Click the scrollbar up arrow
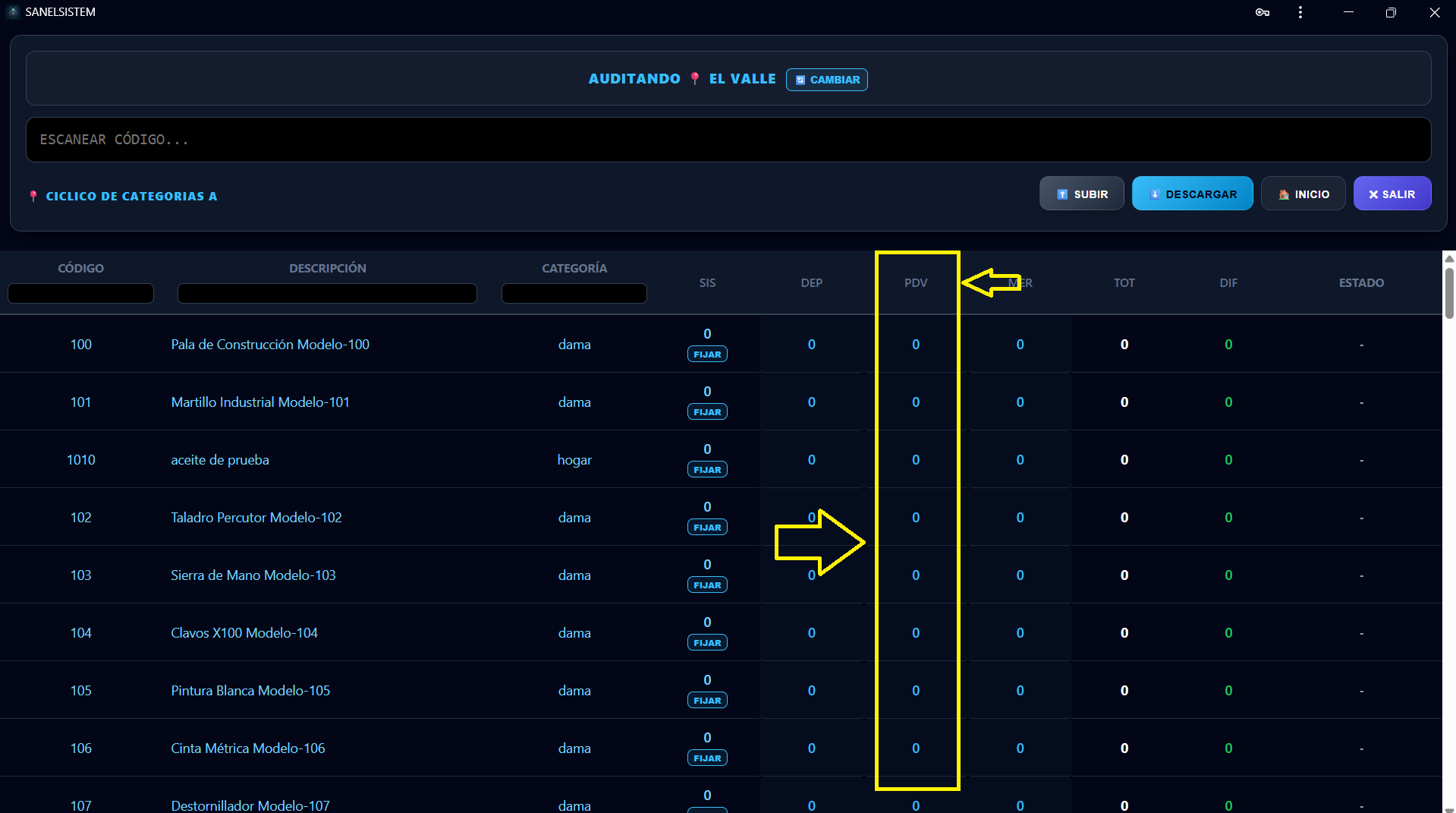This screenshot has width=1456, height=813. 1449,258
